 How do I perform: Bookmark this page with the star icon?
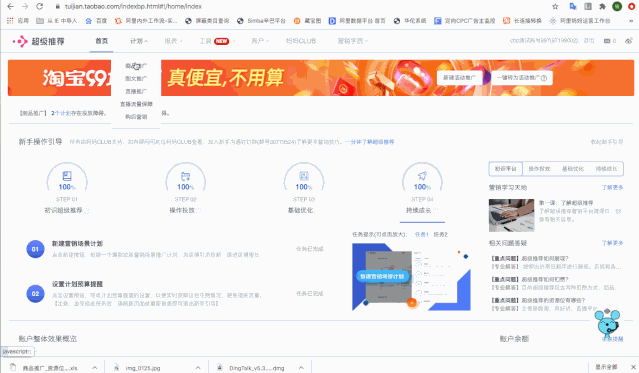pyautogui.click(x=555, y=7)
